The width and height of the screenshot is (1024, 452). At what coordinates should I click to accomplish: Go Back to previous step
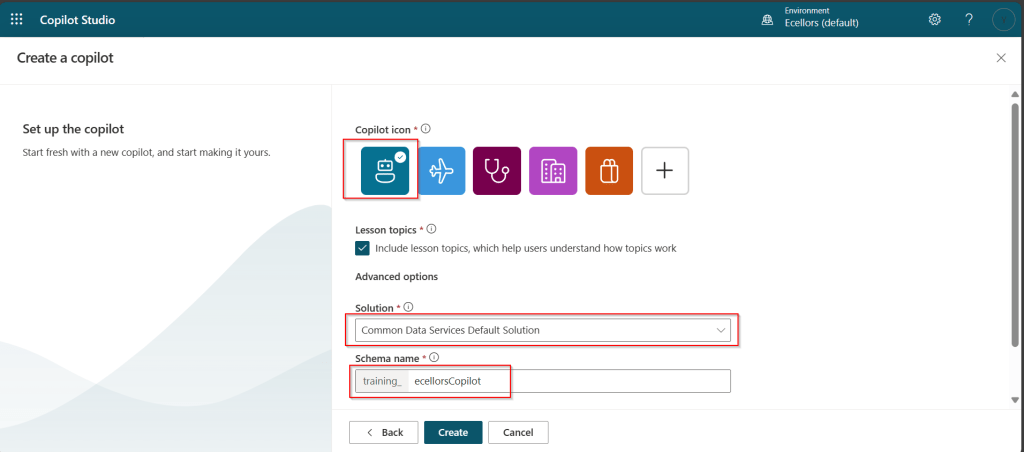(x=383, y=432)
